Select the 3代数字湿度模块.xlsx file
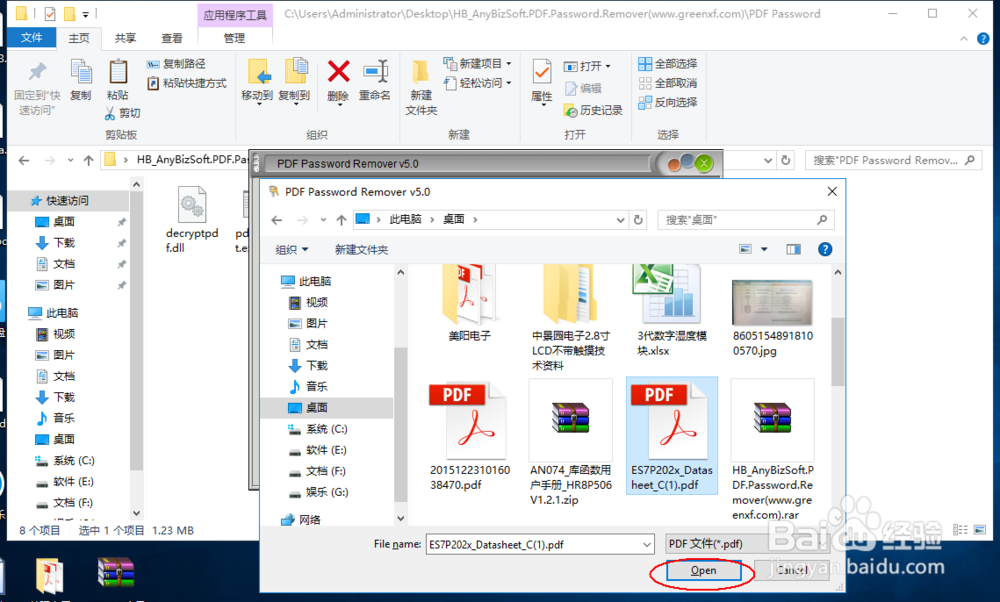The width and height of the screenshot is (1000, 602). point(672,312)
